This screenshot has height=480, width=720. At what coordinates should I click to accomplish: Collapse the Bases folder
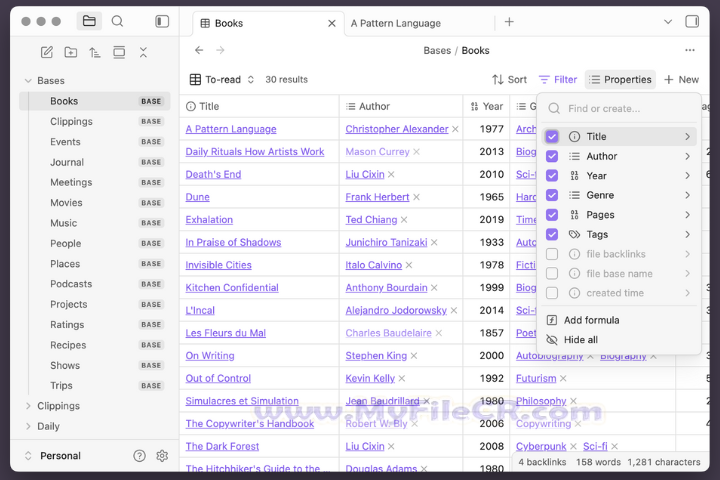[28, 81]
